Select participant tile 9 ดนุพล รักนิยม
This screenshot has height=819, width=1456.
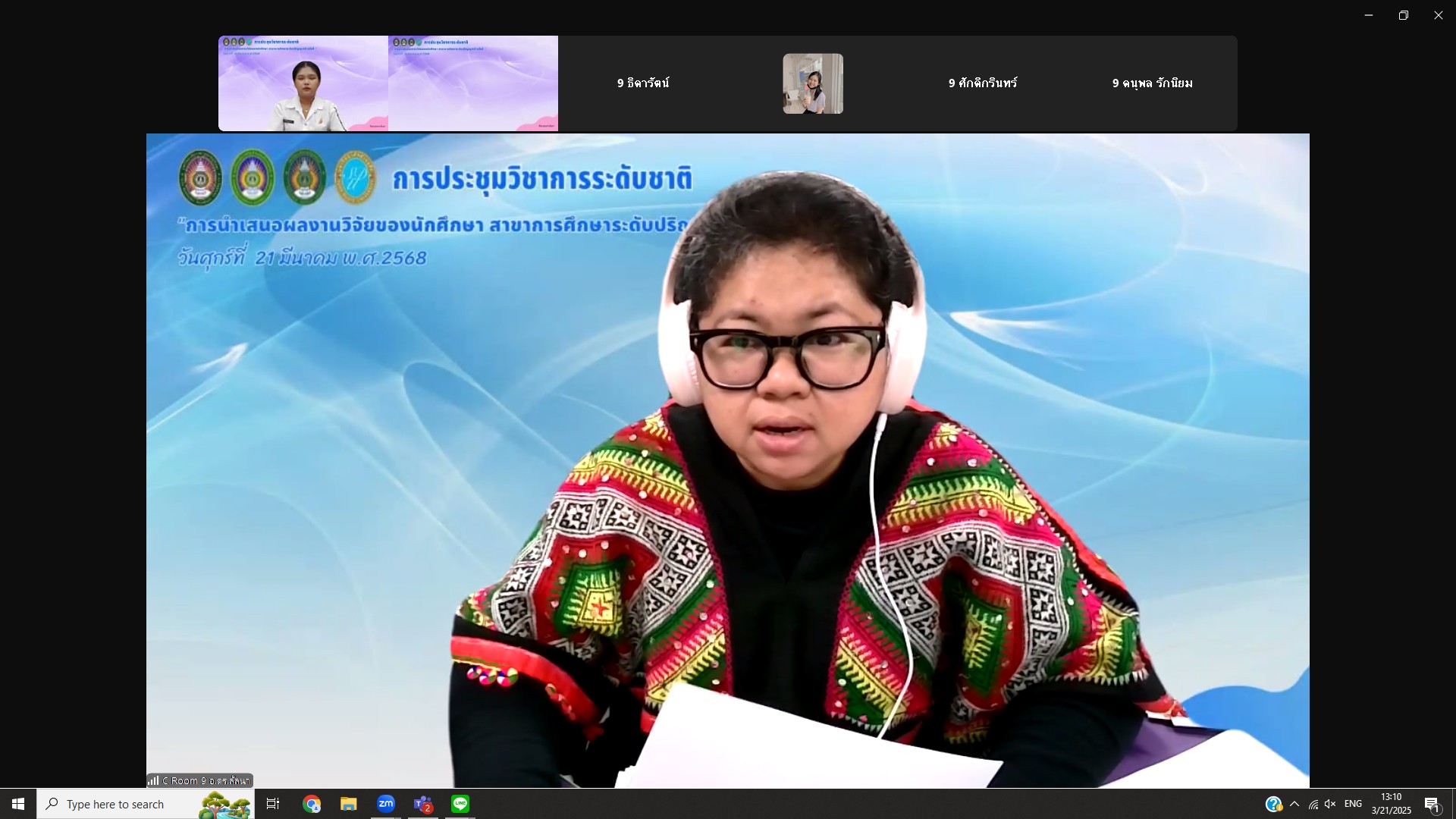pyautogui.click(x=1153, y=83)
